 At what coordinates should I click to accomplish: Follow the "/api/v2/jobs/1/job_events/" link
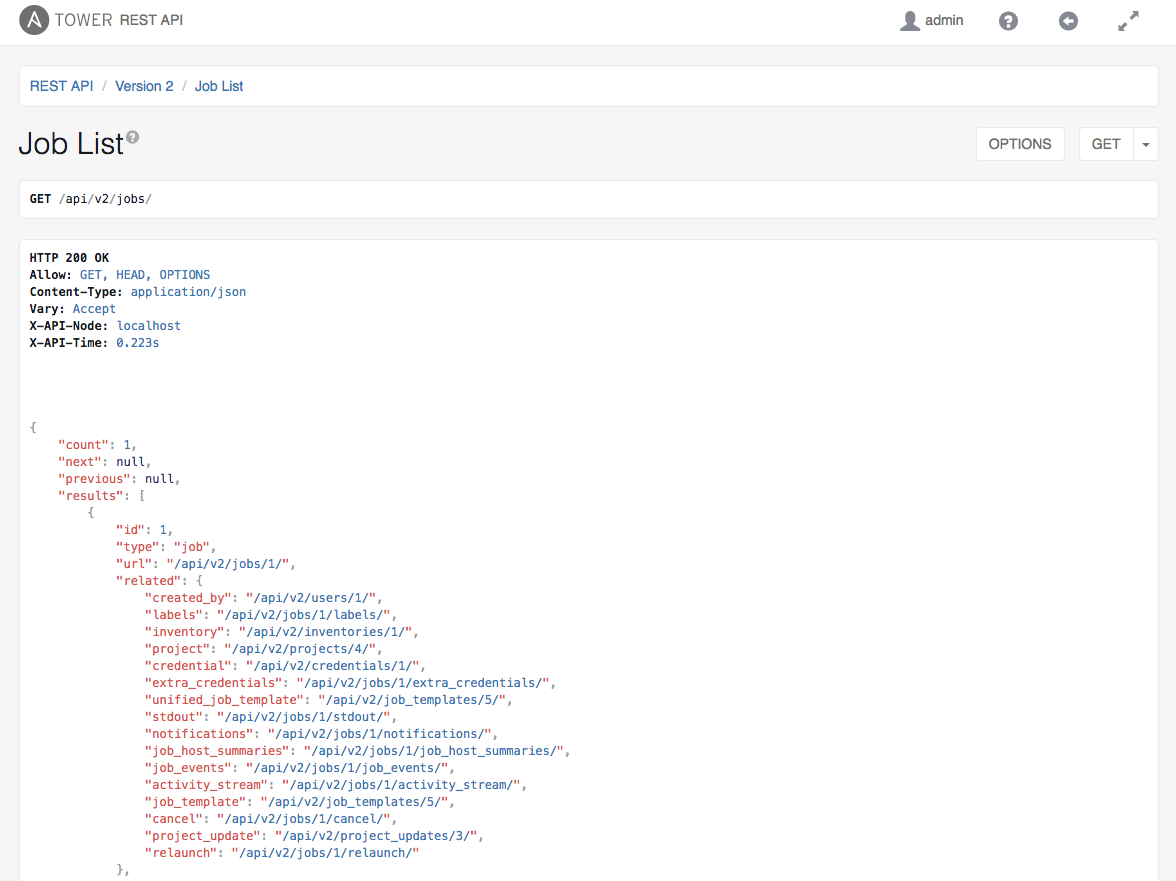(346, 768)
